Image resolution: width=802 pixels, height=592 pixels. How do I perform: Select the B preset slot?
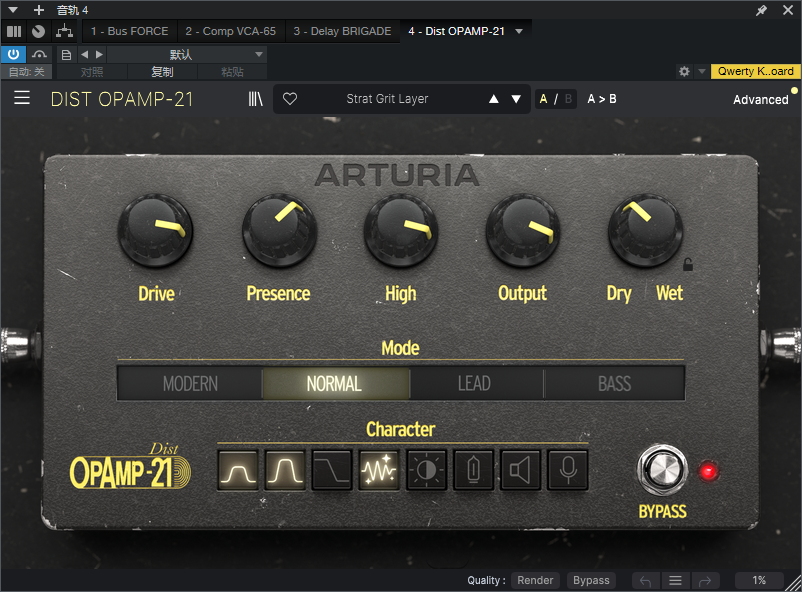(568, 99)
